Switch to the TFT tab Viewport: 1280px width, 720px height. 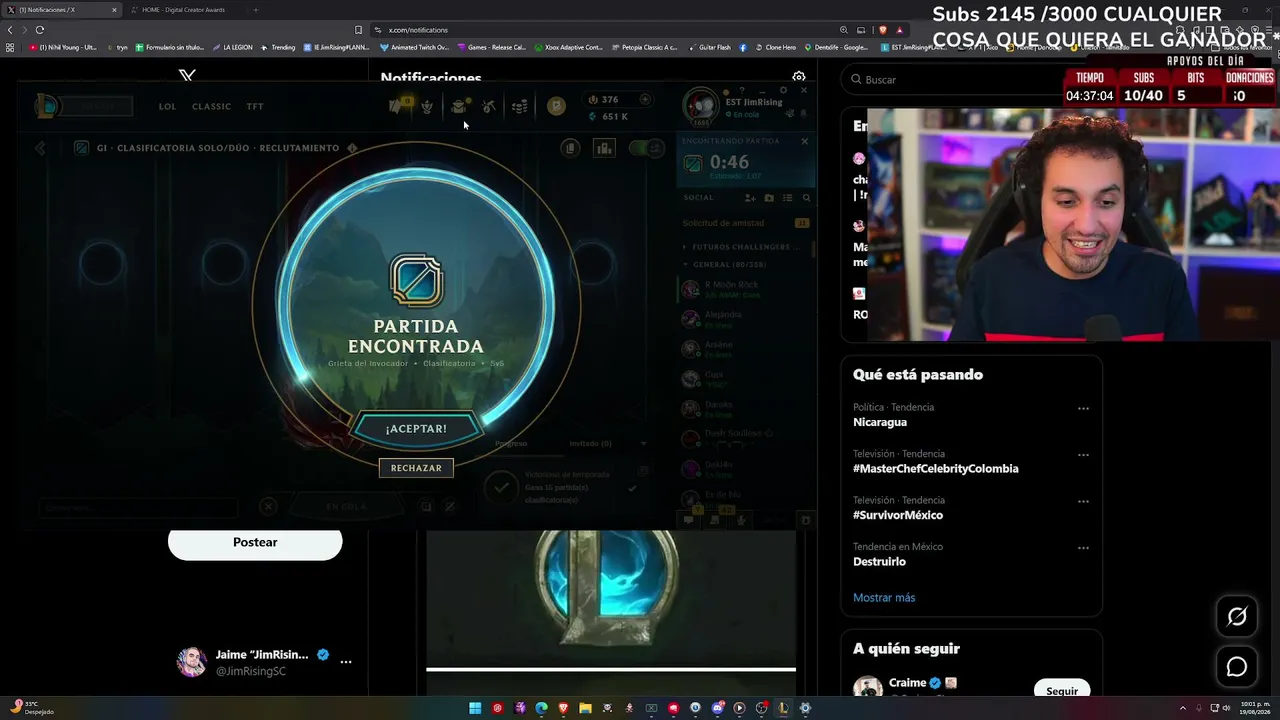pos(255,106)
